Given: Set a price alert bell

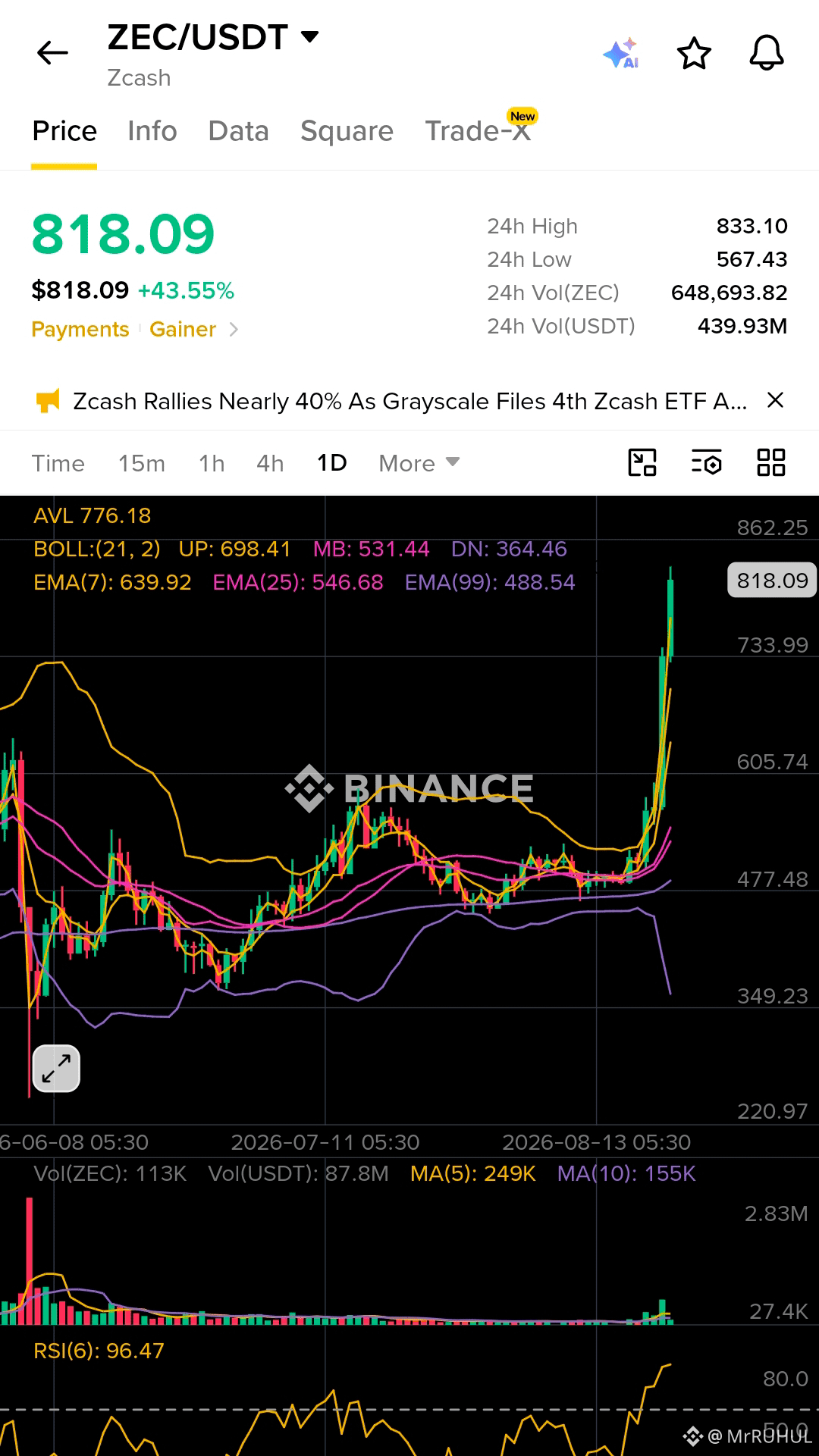Looking at the screenshot, I should coord(767,53).
